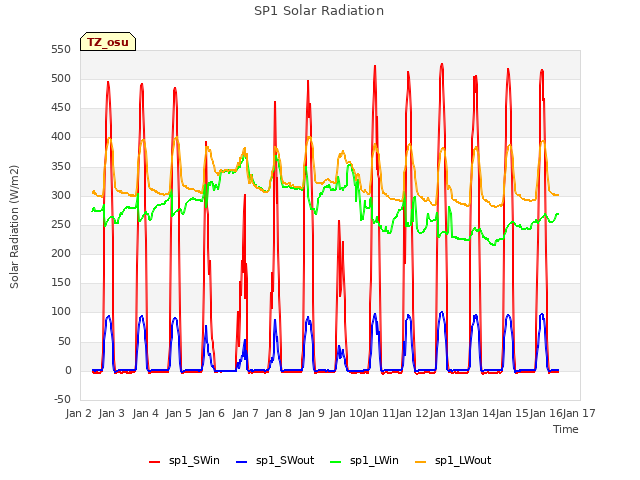Click the TZ_osu annotation tag

tap(108, 42)
